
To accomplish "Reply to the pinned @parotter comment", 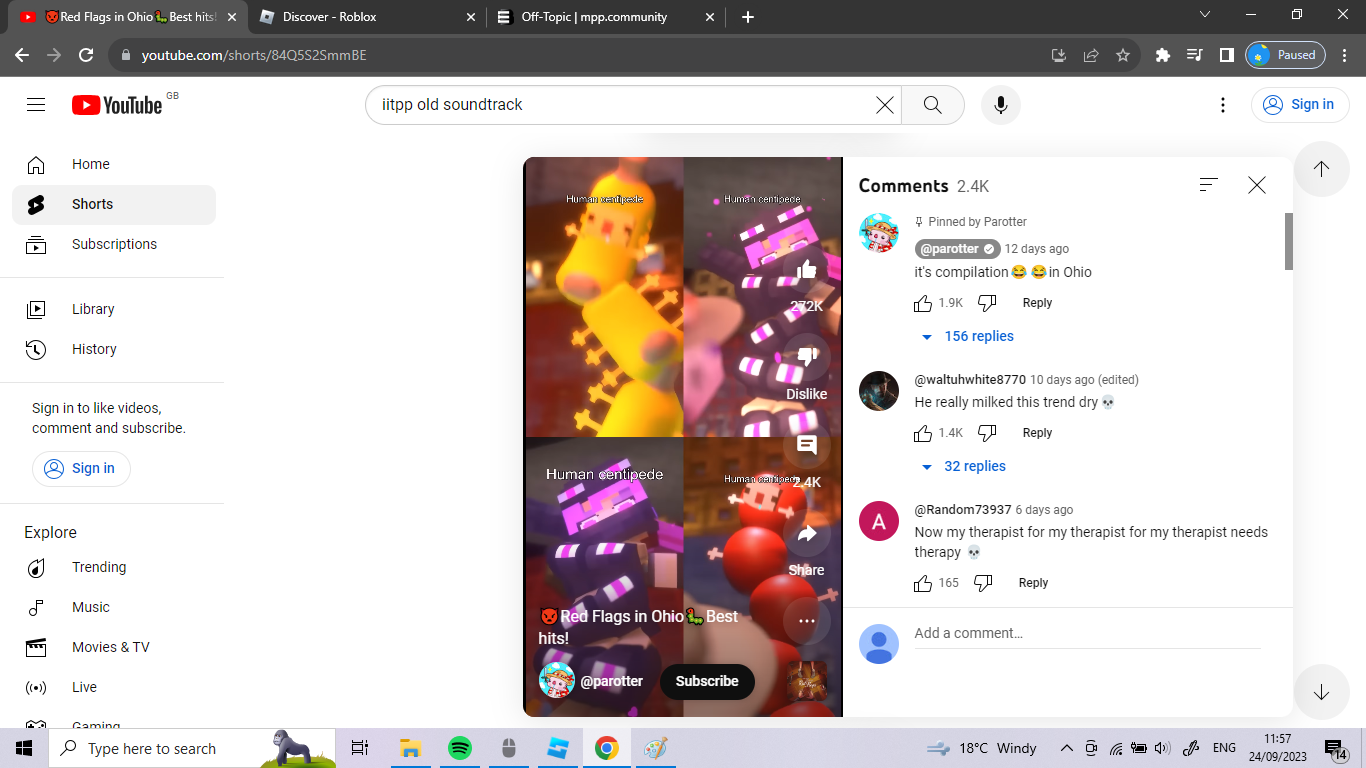I will (x=1037, y=303).
